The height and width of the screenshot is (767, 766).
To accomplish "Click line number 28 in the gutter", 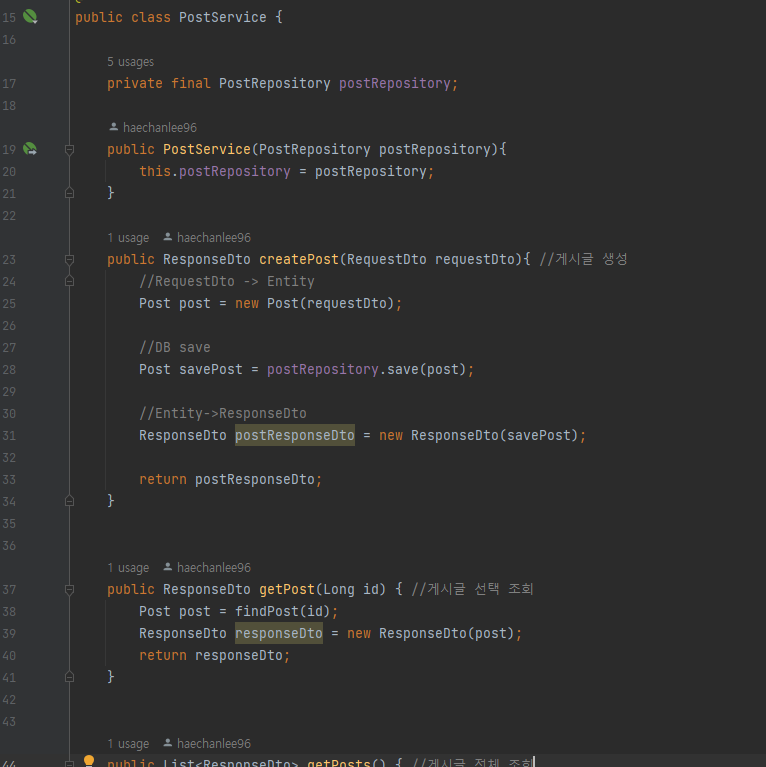I will click(x=9, y=370).
